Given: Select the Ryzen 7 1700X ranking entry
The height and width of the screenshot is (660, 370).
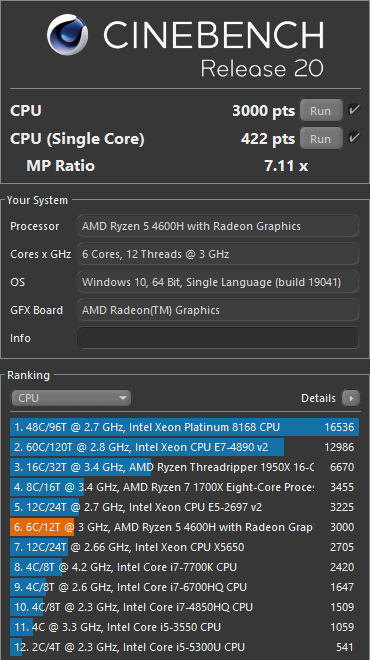Looking at the screenshot, I should 184,487.
